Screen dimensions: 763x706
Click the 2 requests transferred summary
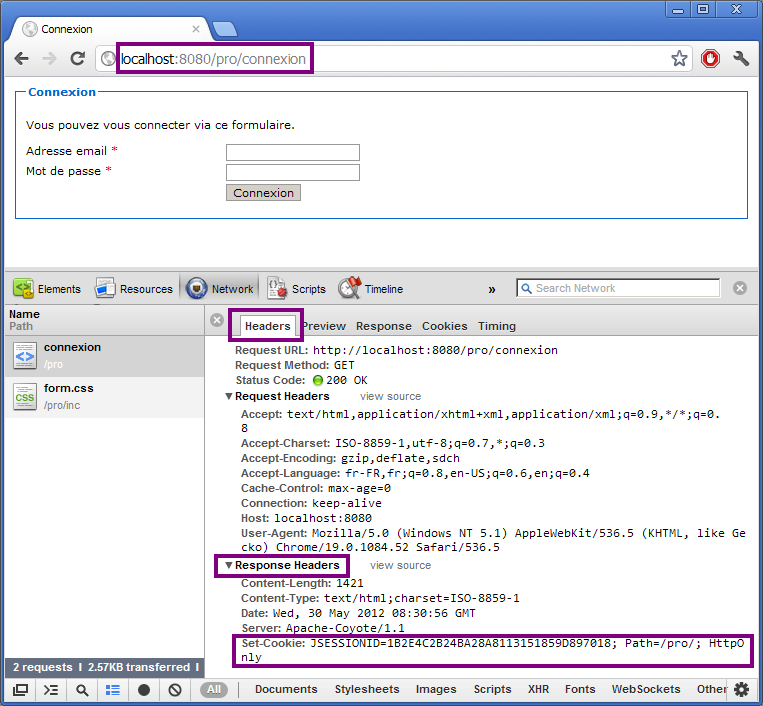105,667
